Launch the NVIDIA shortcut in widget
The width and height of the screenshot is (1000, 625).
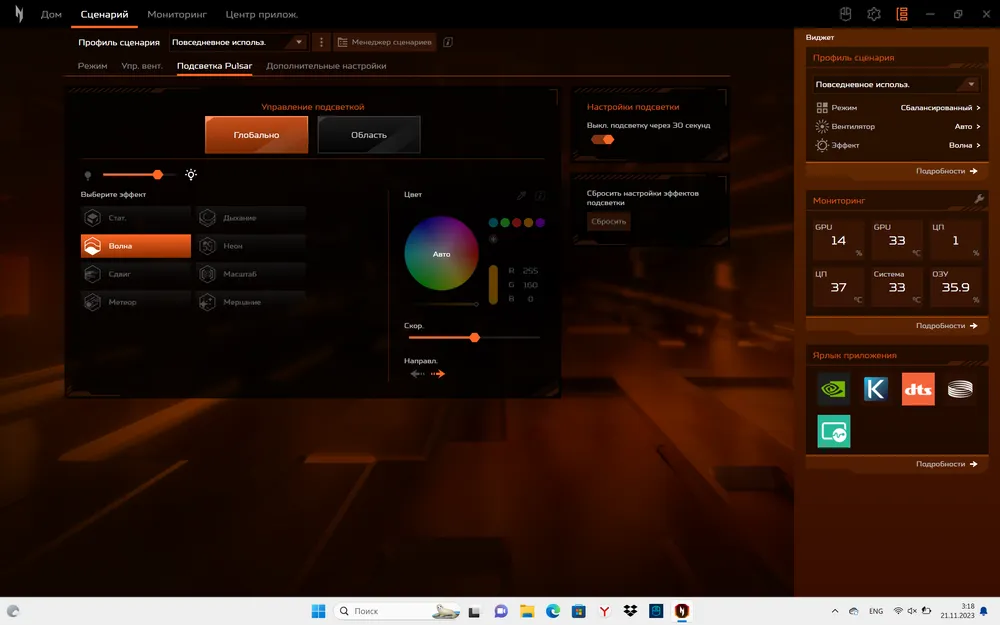[x=834, y=389]
